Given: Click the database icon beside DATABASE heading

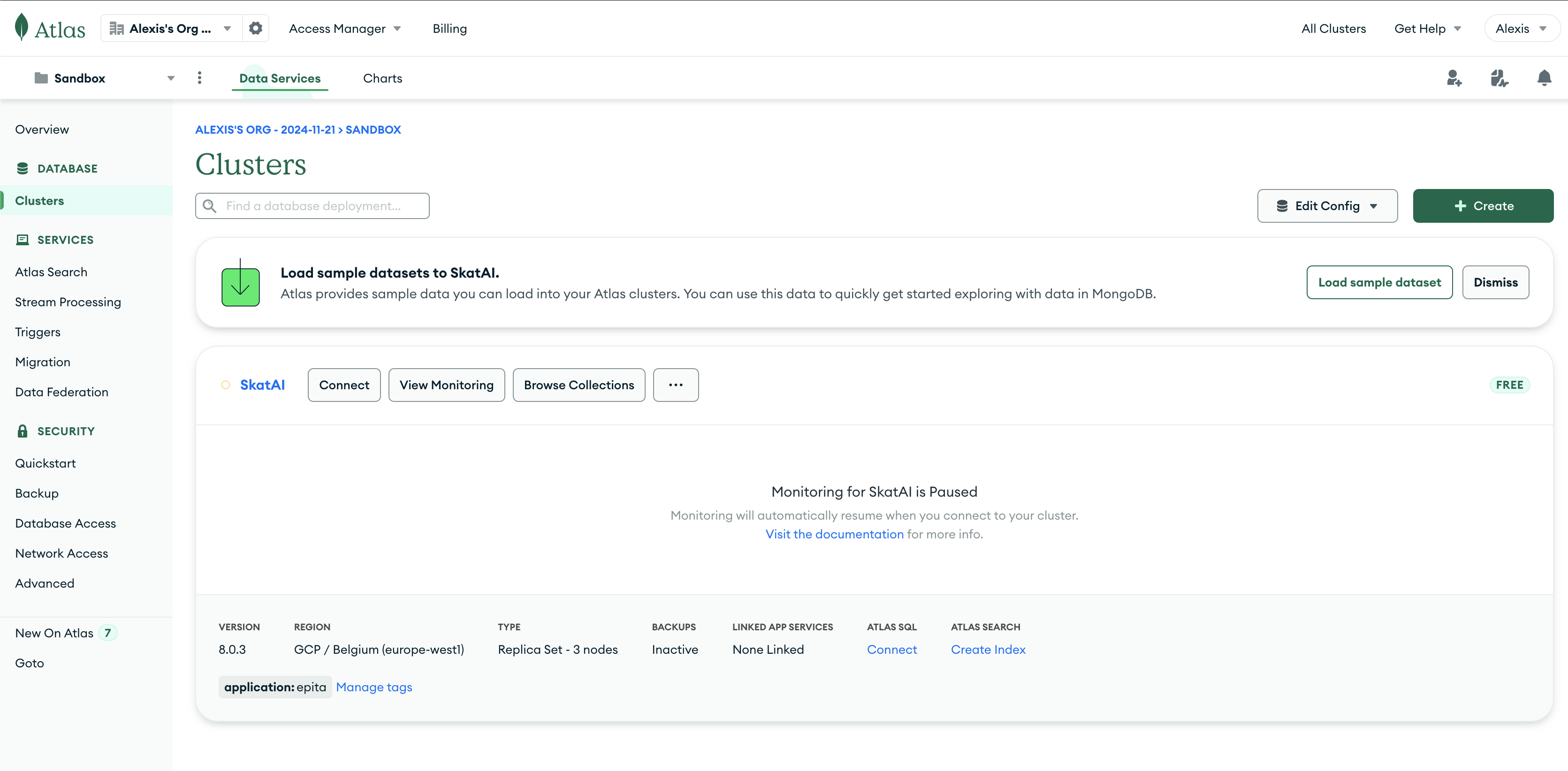Looking at the screenshot, I should (x=23, y=168).
